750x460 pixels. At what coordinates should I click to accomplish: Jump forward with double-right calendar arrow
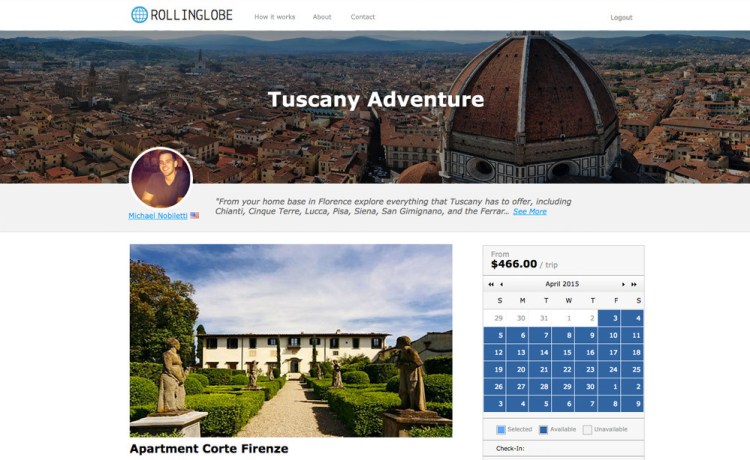pos(634,285)
